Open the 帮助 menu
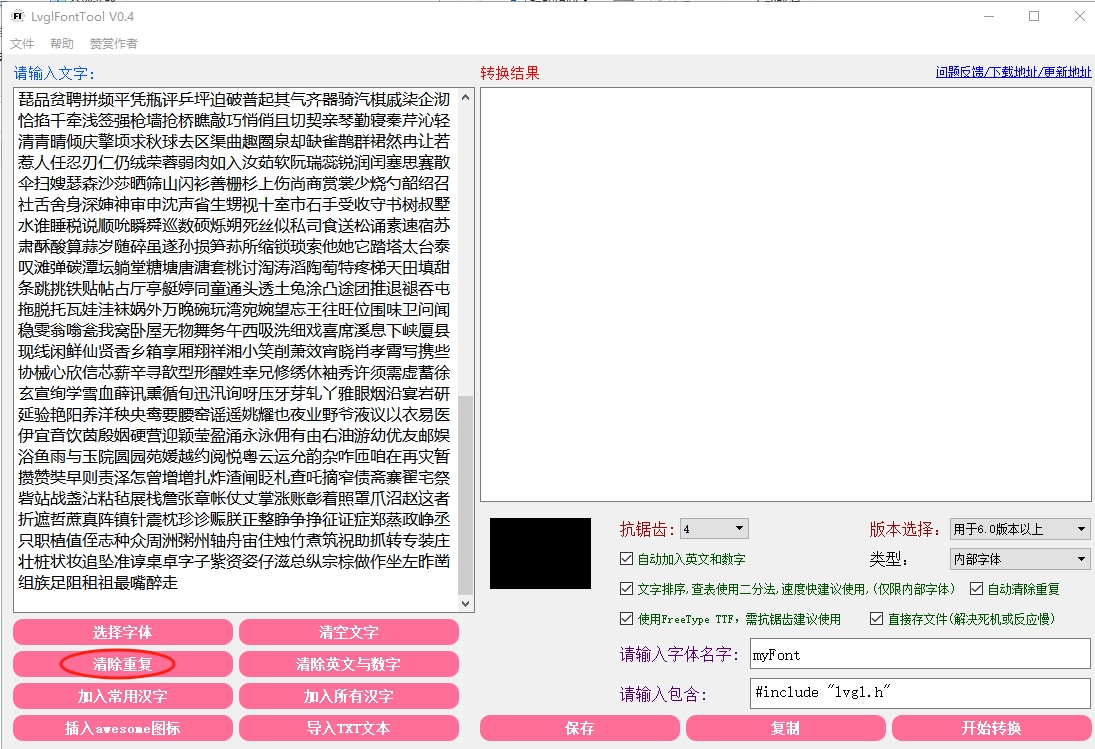1095x749 pixels. (62, 44)
